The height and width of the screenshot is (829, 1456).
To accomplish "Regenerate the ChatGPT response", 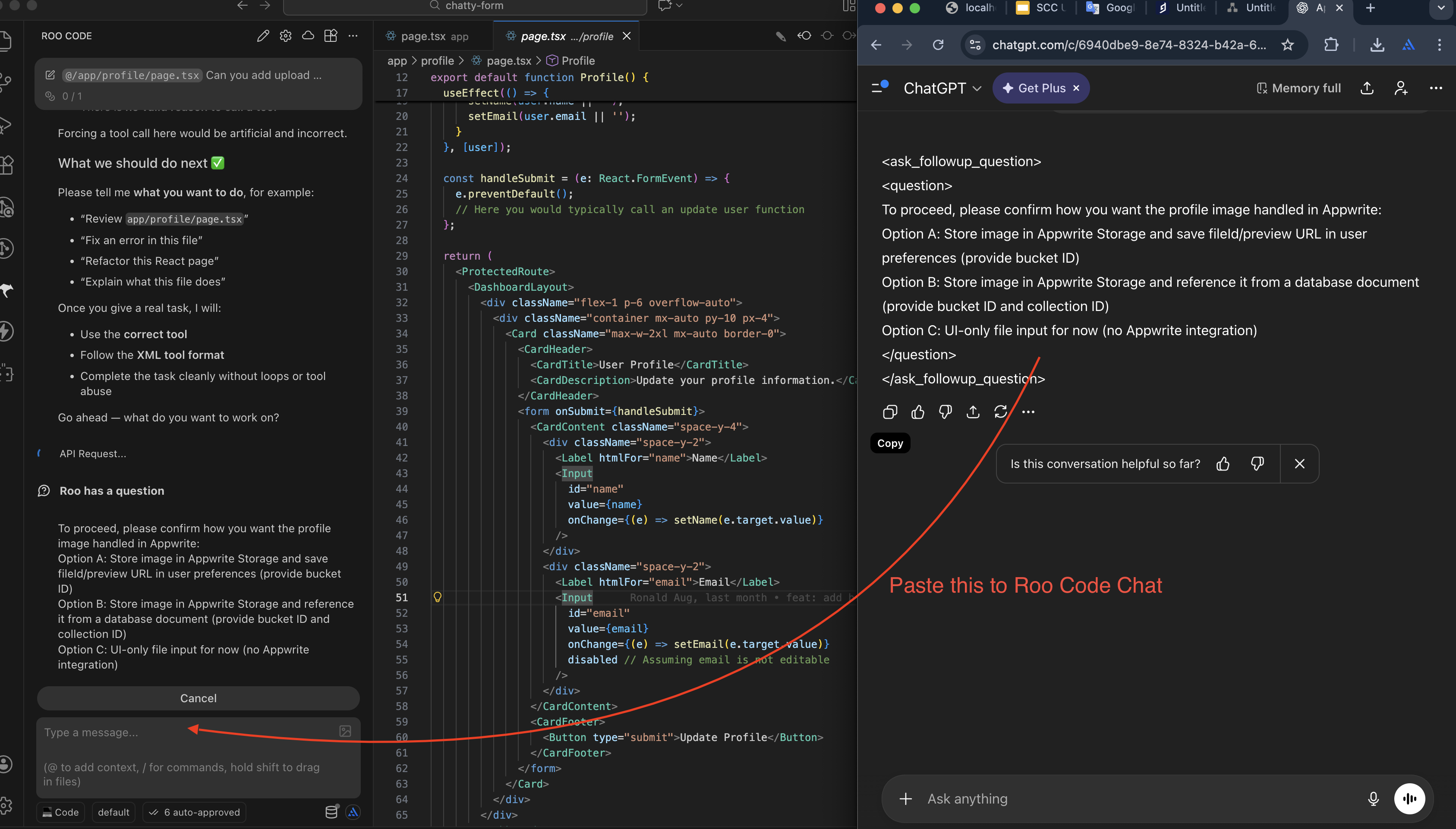I will pos(1000,411).
